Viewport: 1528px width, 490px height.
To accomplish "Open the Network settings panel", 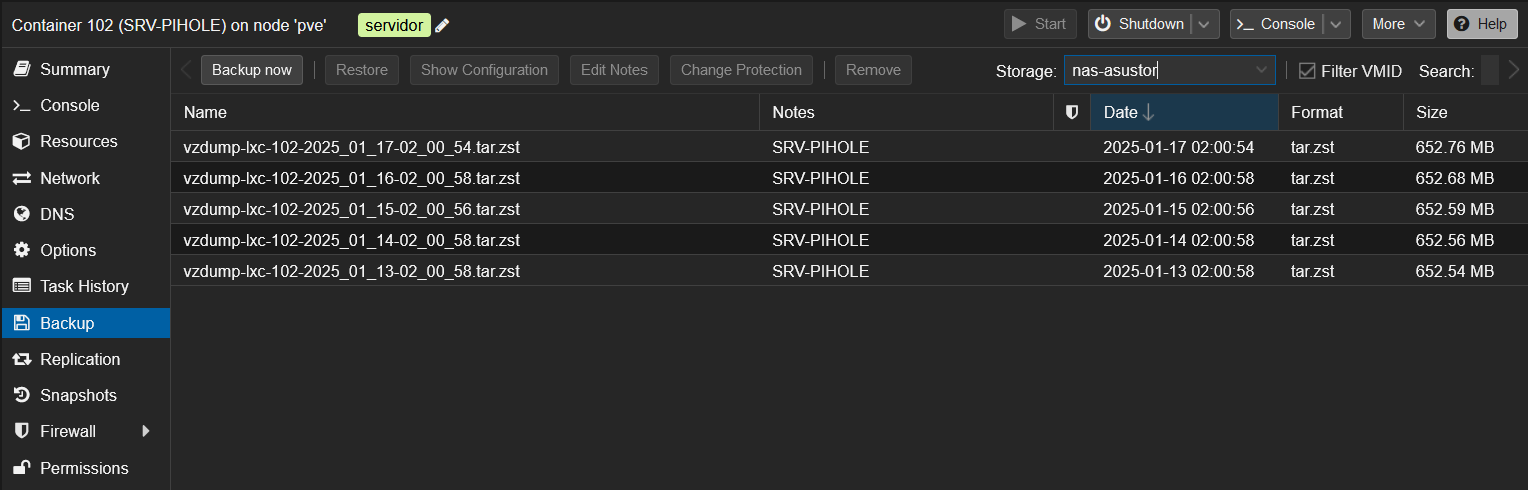I will 69,178.
